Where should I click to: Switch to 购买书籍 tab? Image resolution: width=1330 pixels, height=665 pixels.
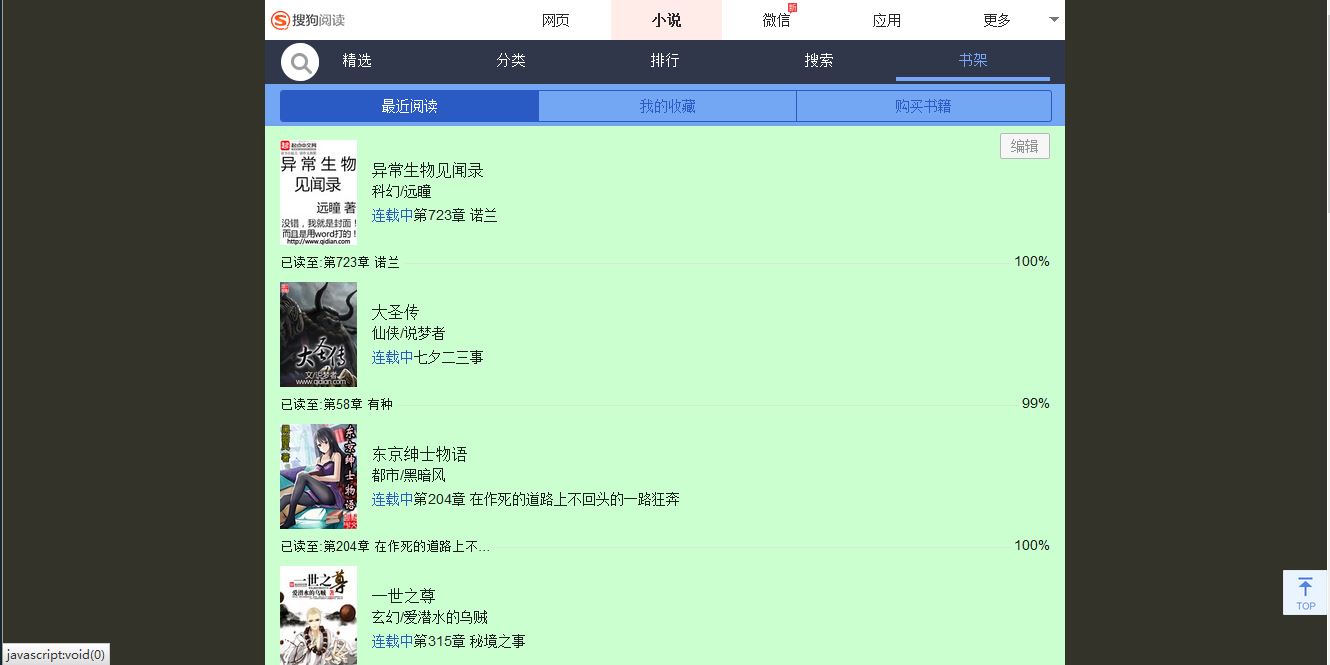coord(924,106)
